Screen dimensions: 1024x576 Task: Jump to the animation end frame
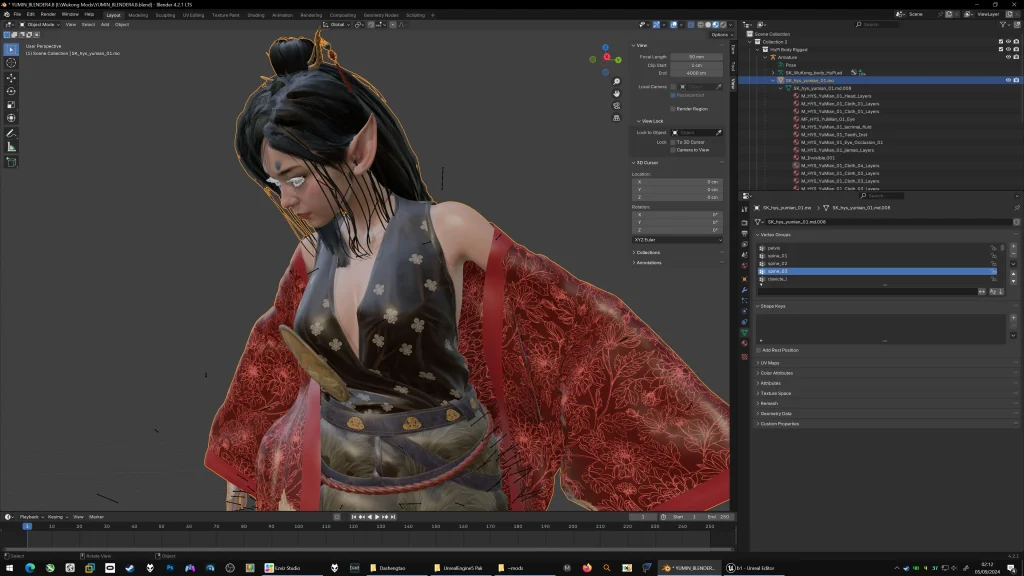pyautogui.click(x=392, y=517)
